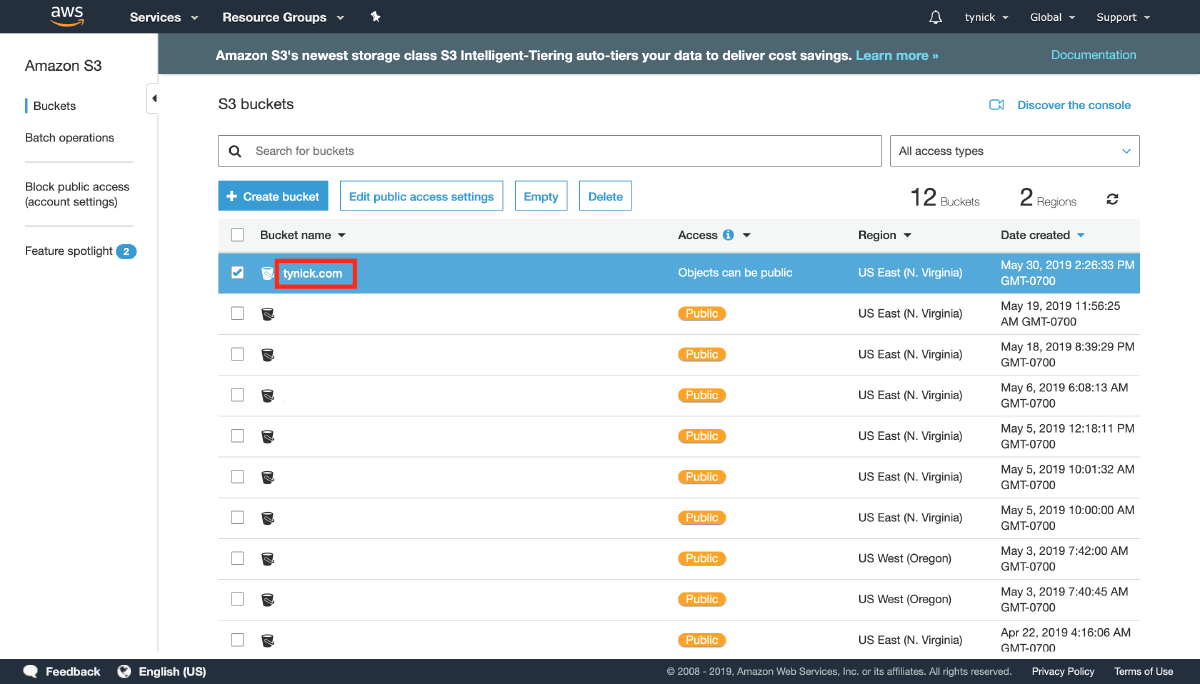The image size is (1200, 684).
Task: Sort by Date created column
Action: click(1042, 235)
